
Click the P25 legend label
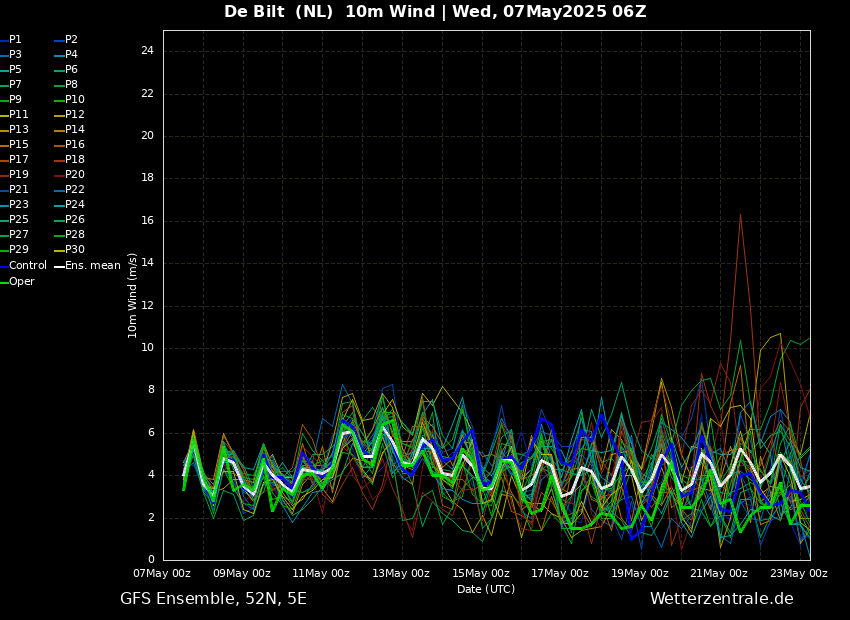pyautogui.click(x=19, y=220)
